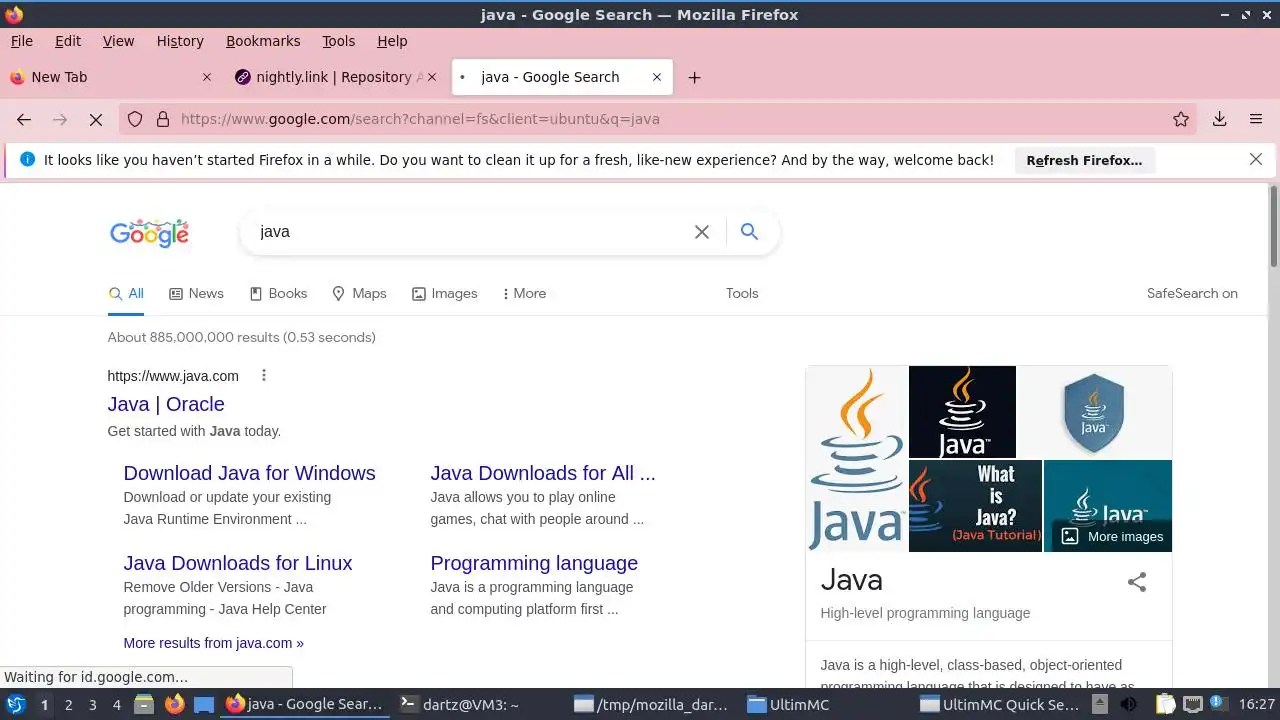Open Java Downloads for Linux link
Image resolution: width=1280 pixels, height=720 pixels.
pyautogui.click(x=238, y=563)
